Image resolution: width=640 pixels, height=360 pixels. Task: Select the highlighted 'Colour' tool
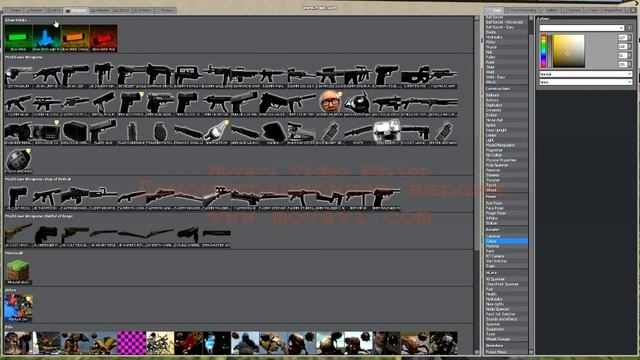point(506,241)
